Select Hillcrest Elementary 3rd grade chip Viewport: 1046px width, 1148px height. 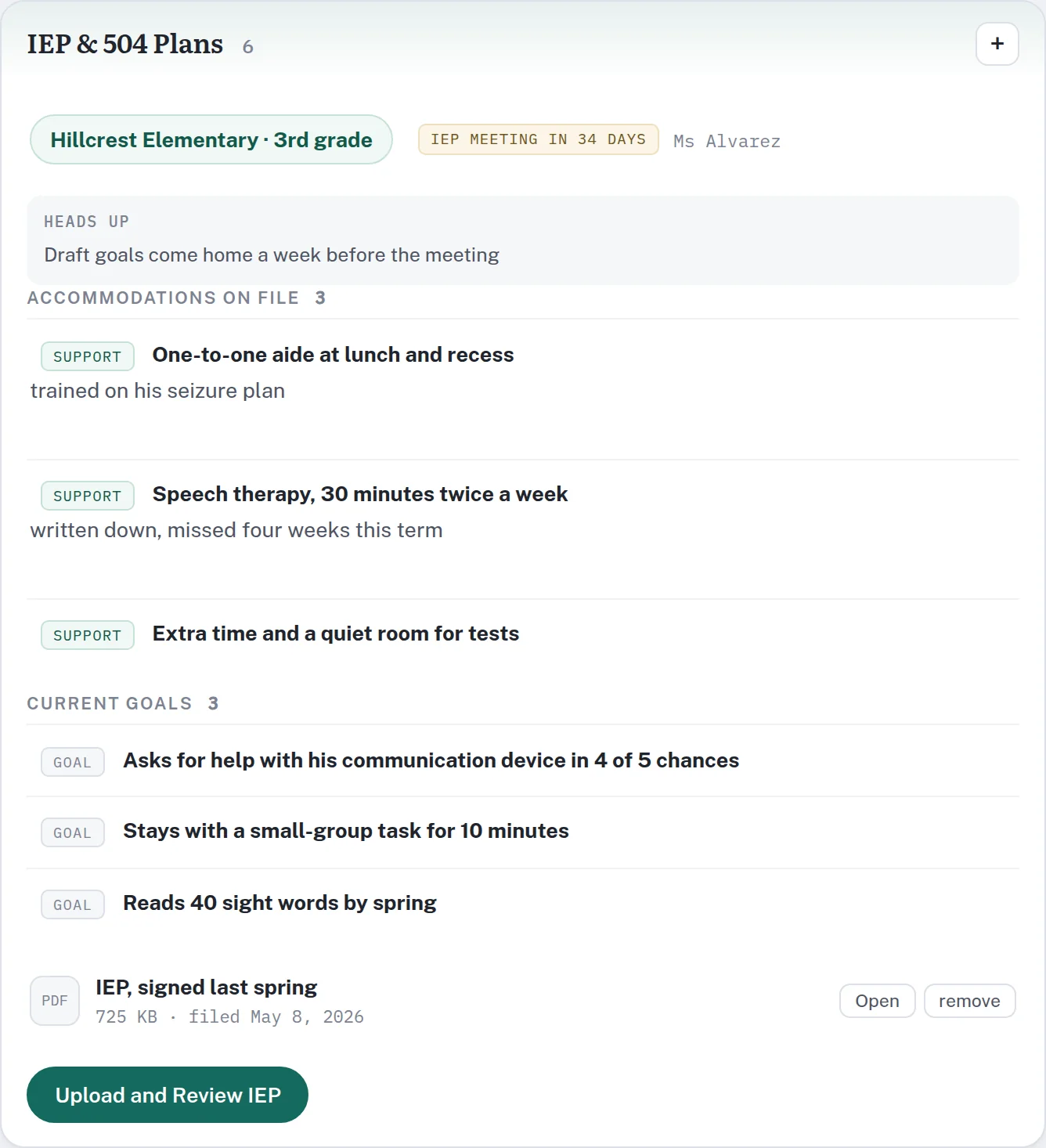point(211,139)
